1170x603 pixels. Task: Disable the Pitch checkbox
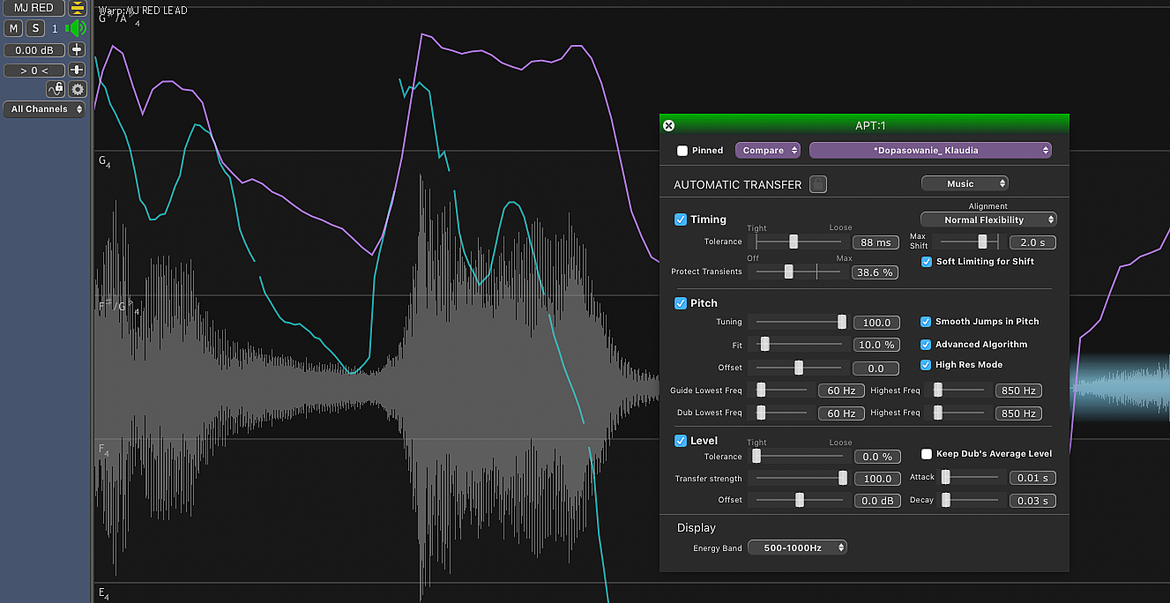(x=681, y=303)
